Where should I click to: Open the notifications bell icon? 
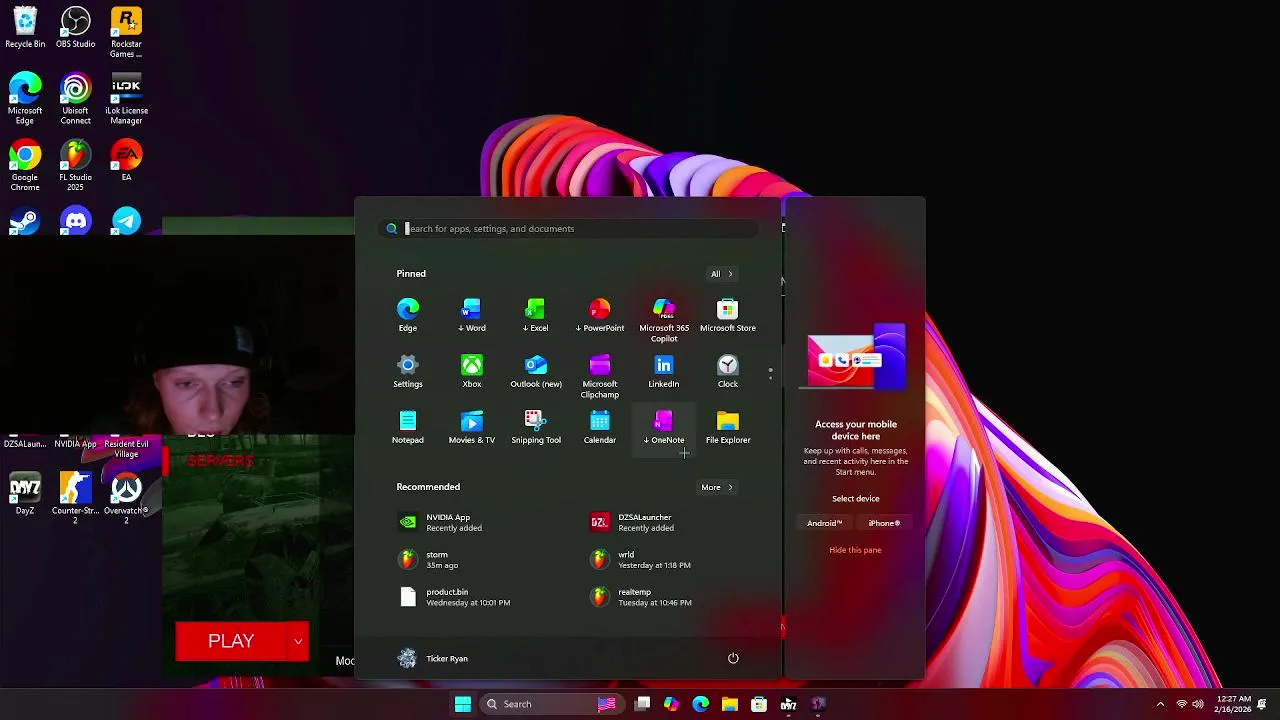tap(1263, 704)
